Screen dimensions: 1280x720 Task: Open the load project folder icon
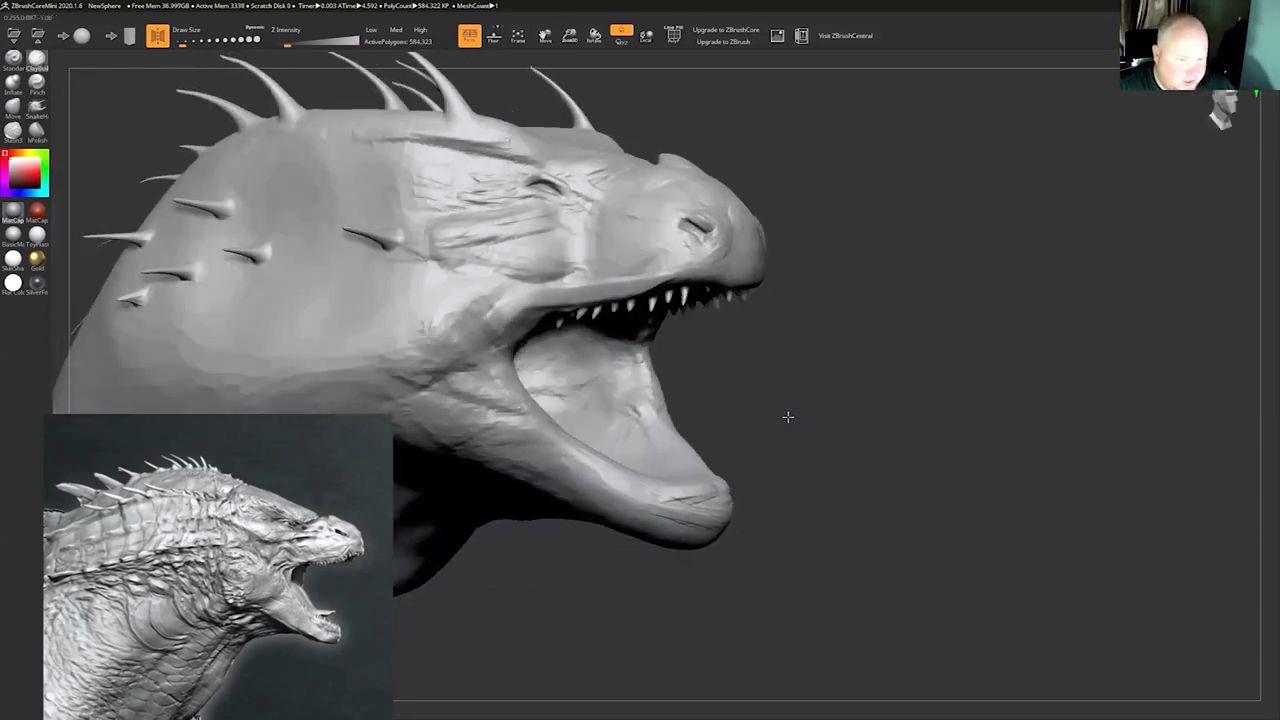[13, 35]
